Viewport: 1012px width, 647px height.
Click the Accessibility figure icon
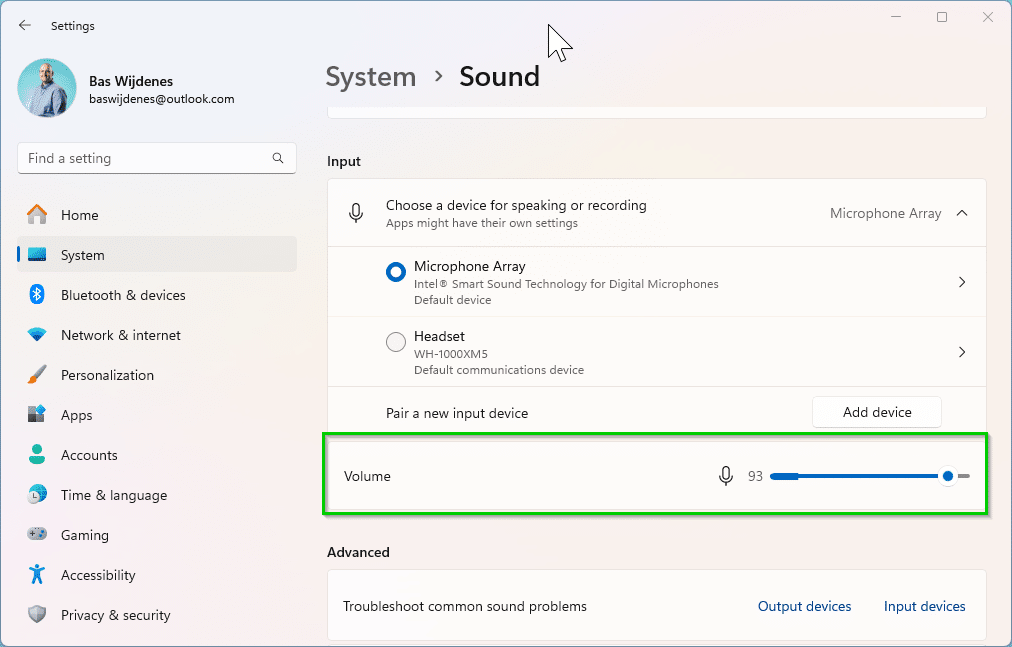point(37,575)
